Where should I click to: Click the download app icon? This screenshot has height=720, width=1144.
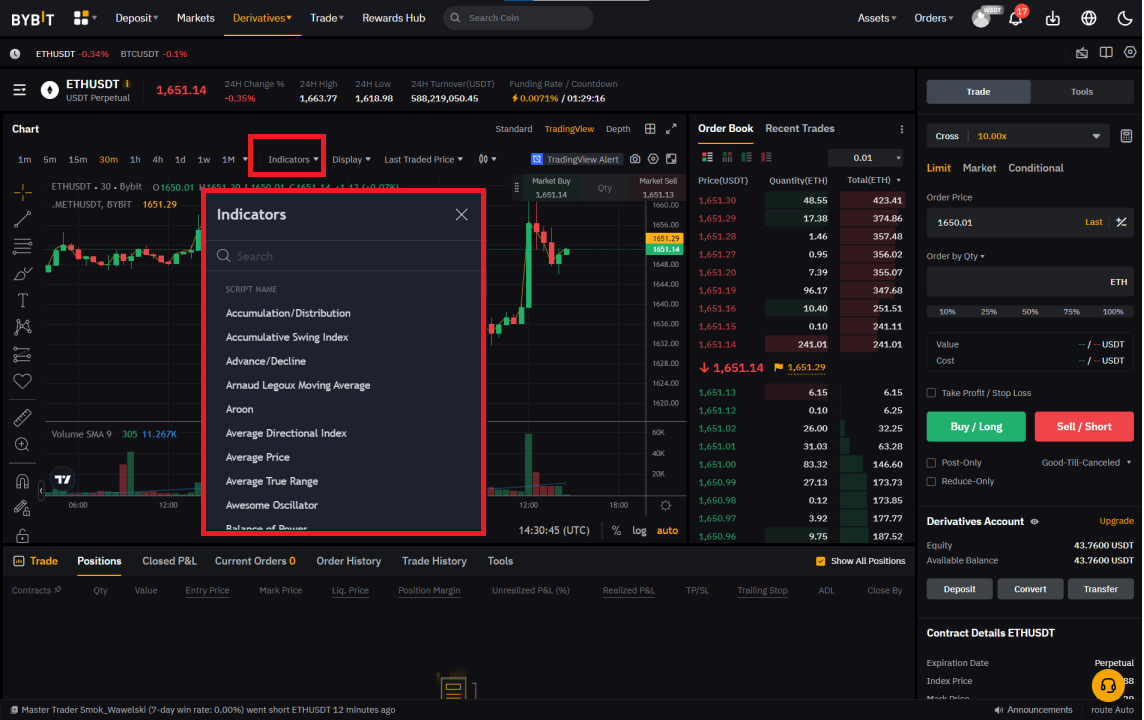1053,18
